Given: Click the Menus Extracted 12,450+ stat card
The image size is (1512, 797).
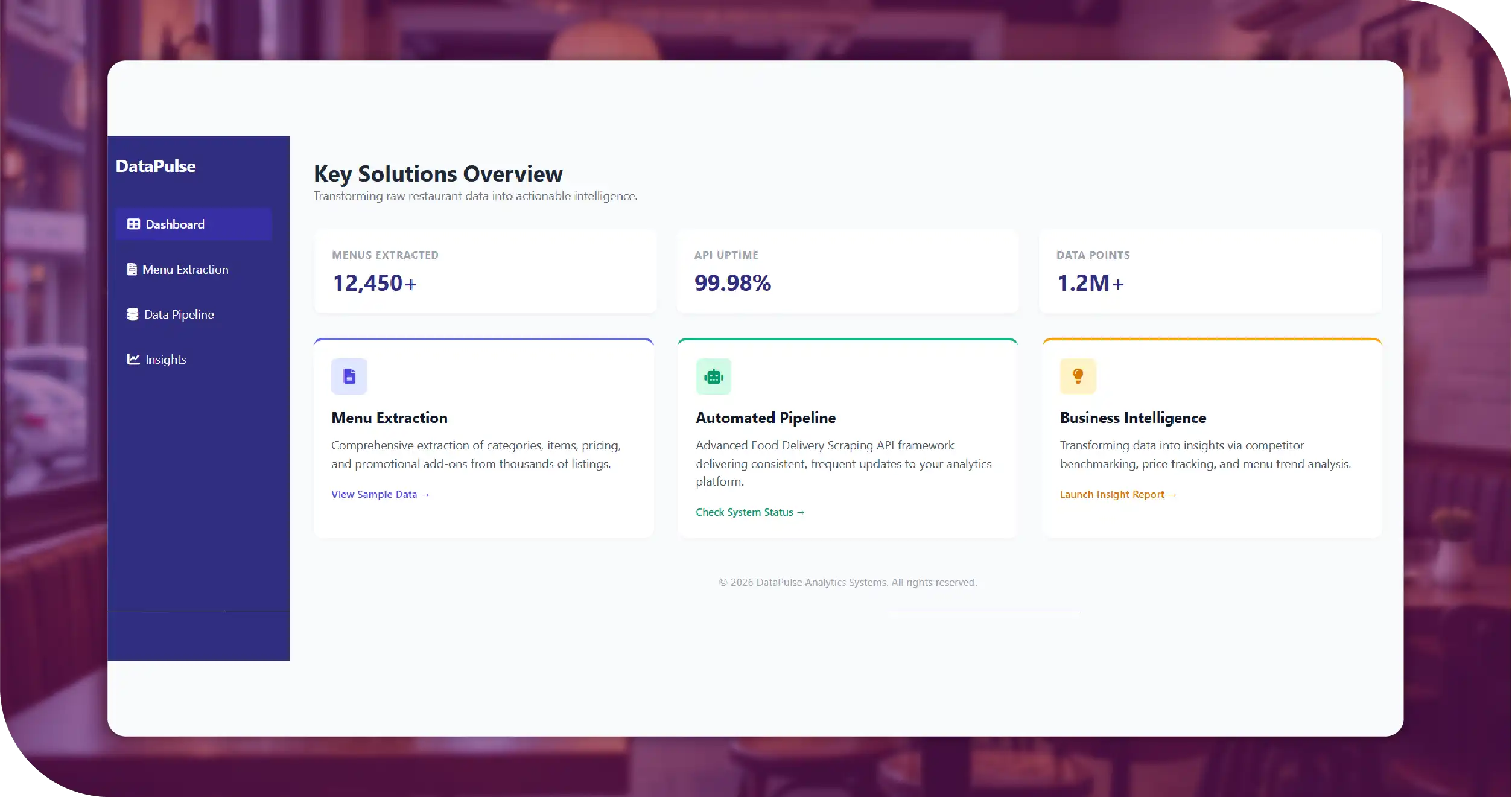Looking at the screenshot, I should click(485, 271).
